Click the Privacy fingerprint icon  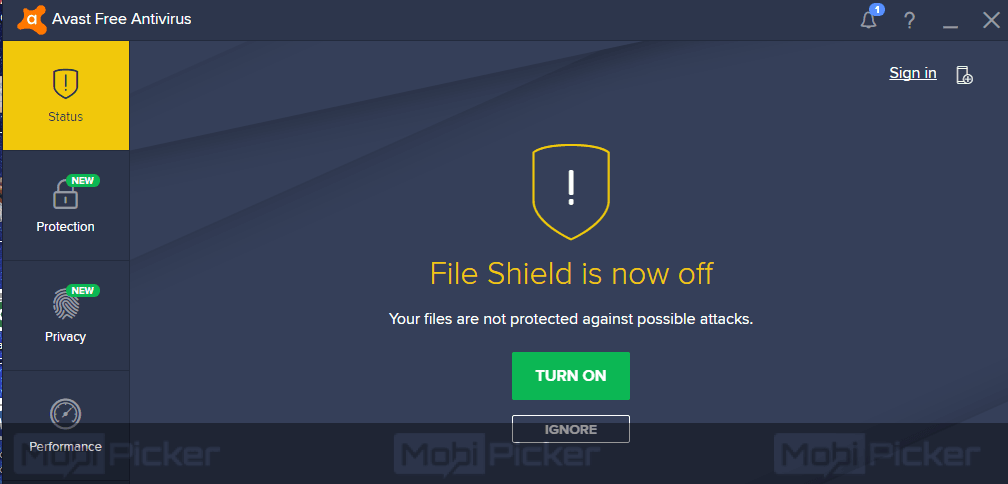(x=66, y=304)
